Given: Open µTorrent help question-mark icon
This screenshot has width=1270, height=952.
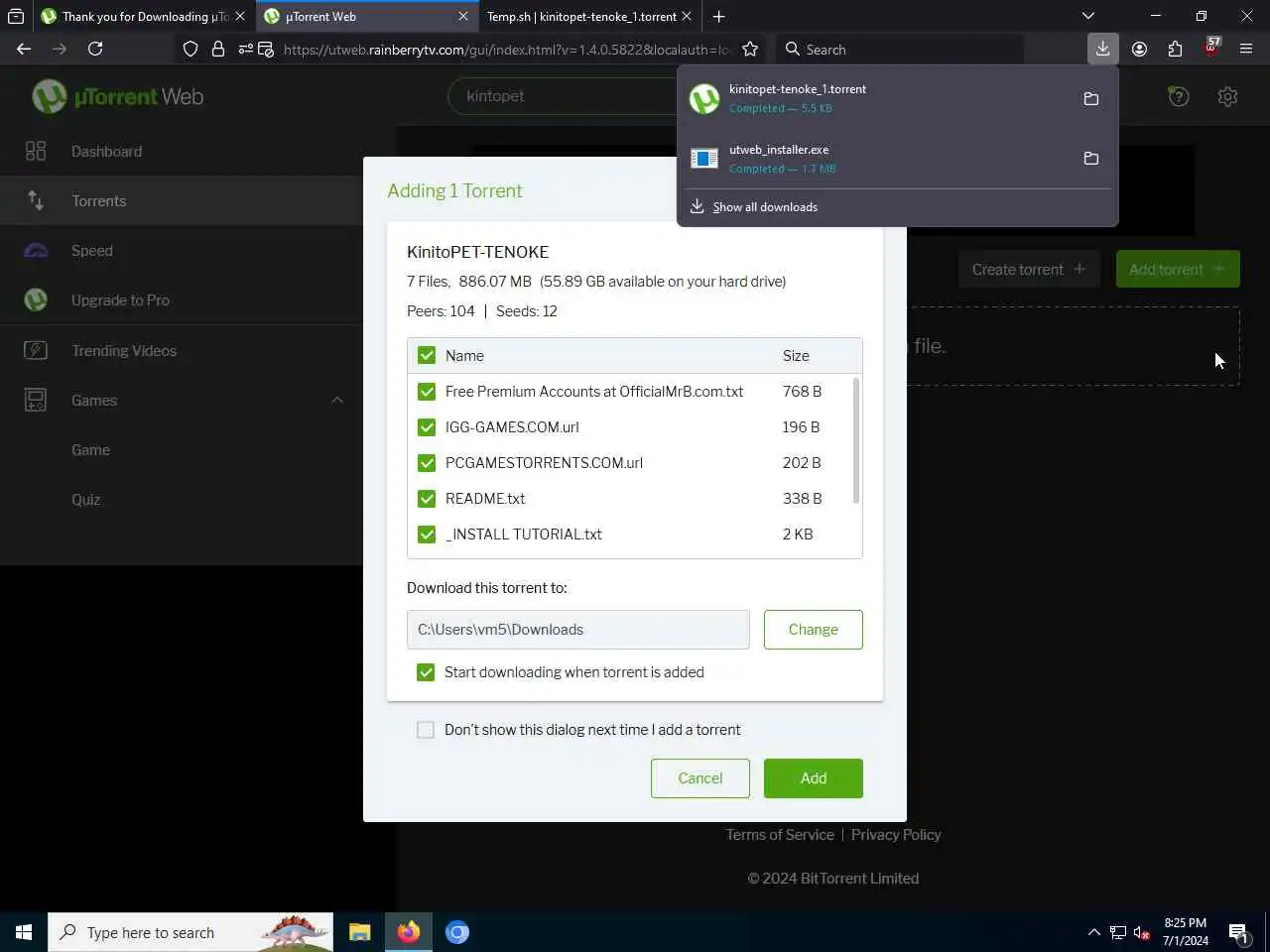Looking at the screenshot, I should click(x=1179, y=96).
